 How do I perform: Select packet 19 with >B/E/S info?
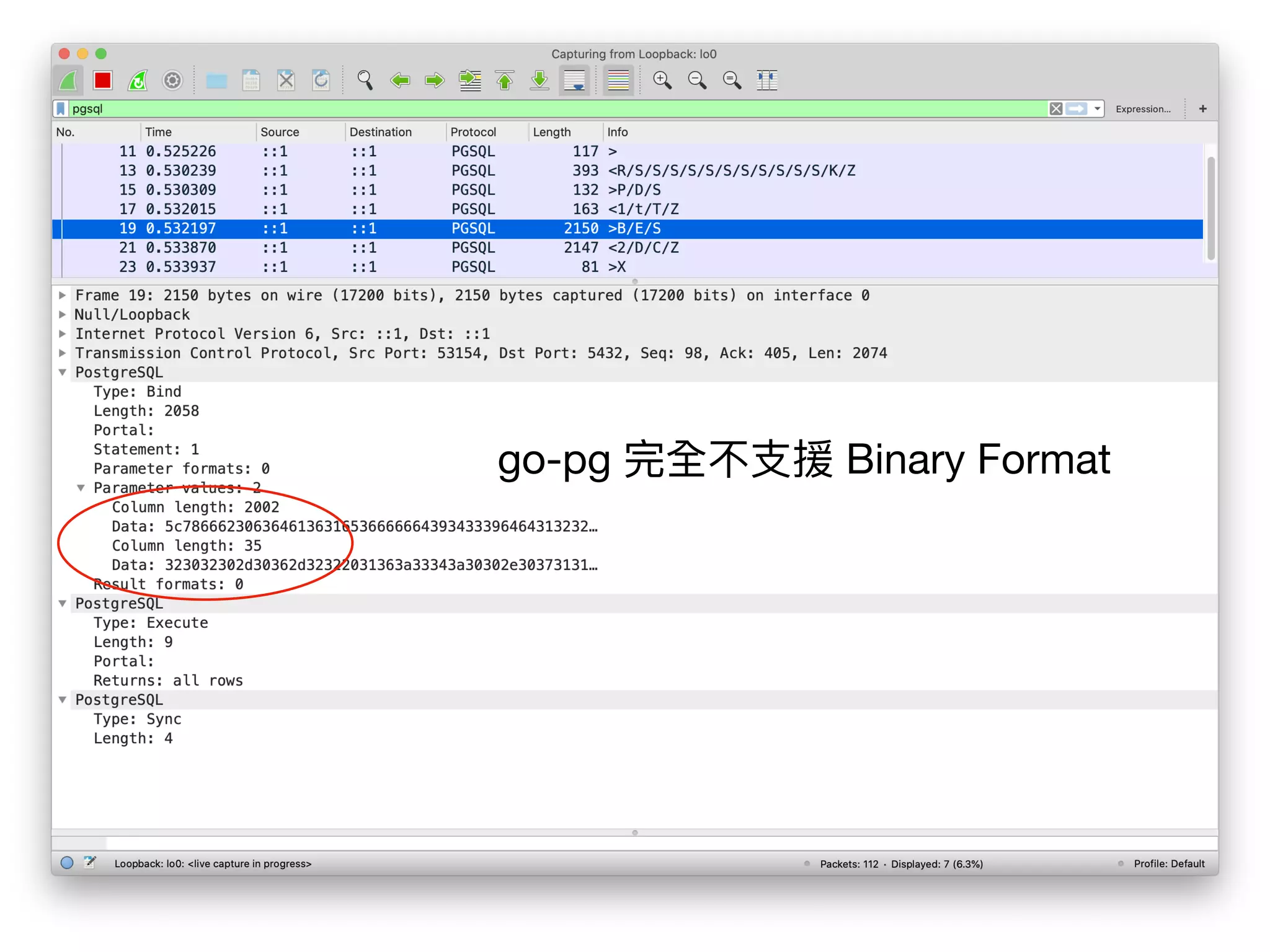[x=628, y=229]
